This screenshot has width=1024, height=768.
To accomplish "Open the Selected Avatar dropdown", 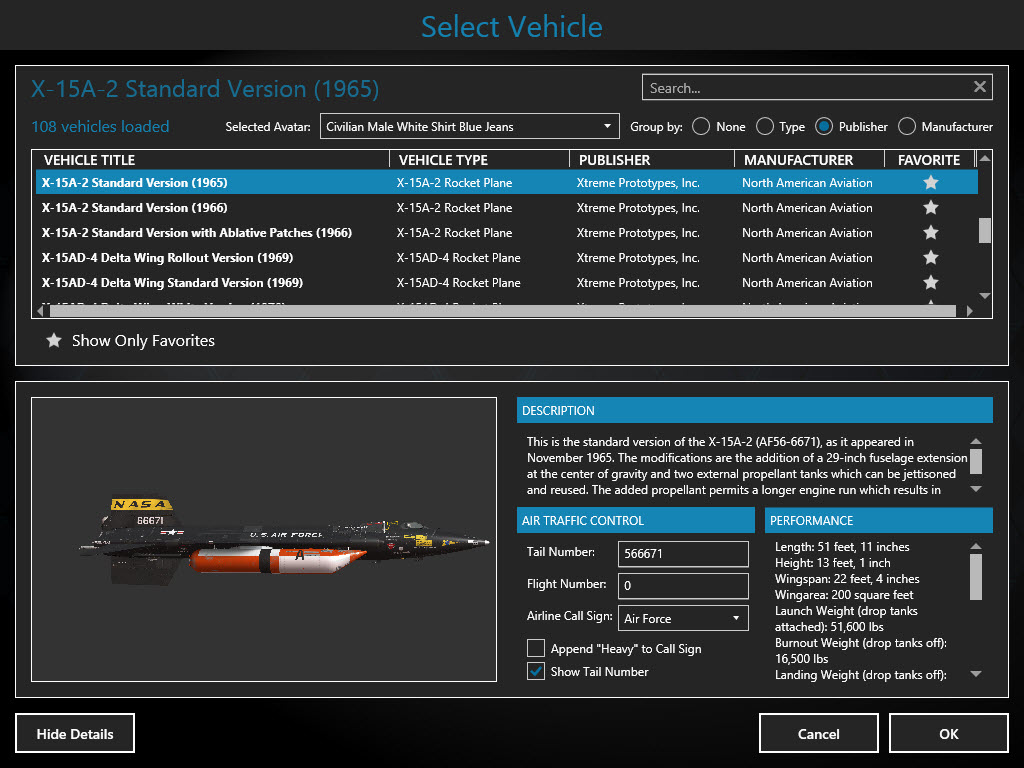I will tap(470, 127).
